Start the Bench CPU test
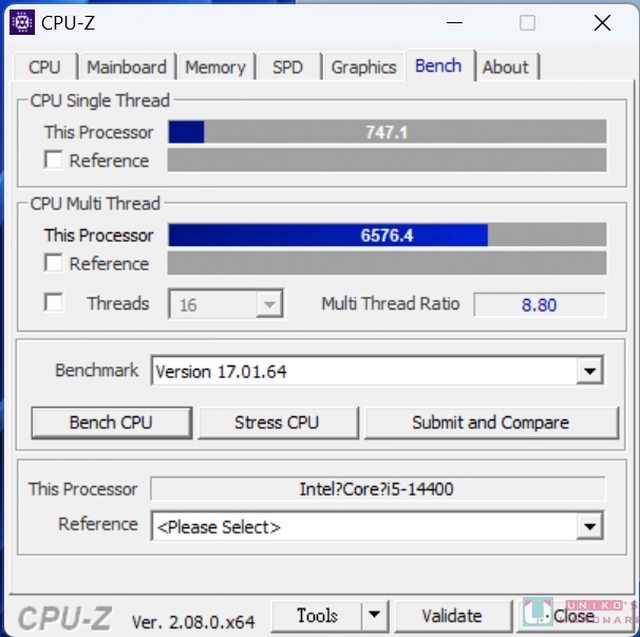The height and width of the screenshot is (637, 640). 111,423
